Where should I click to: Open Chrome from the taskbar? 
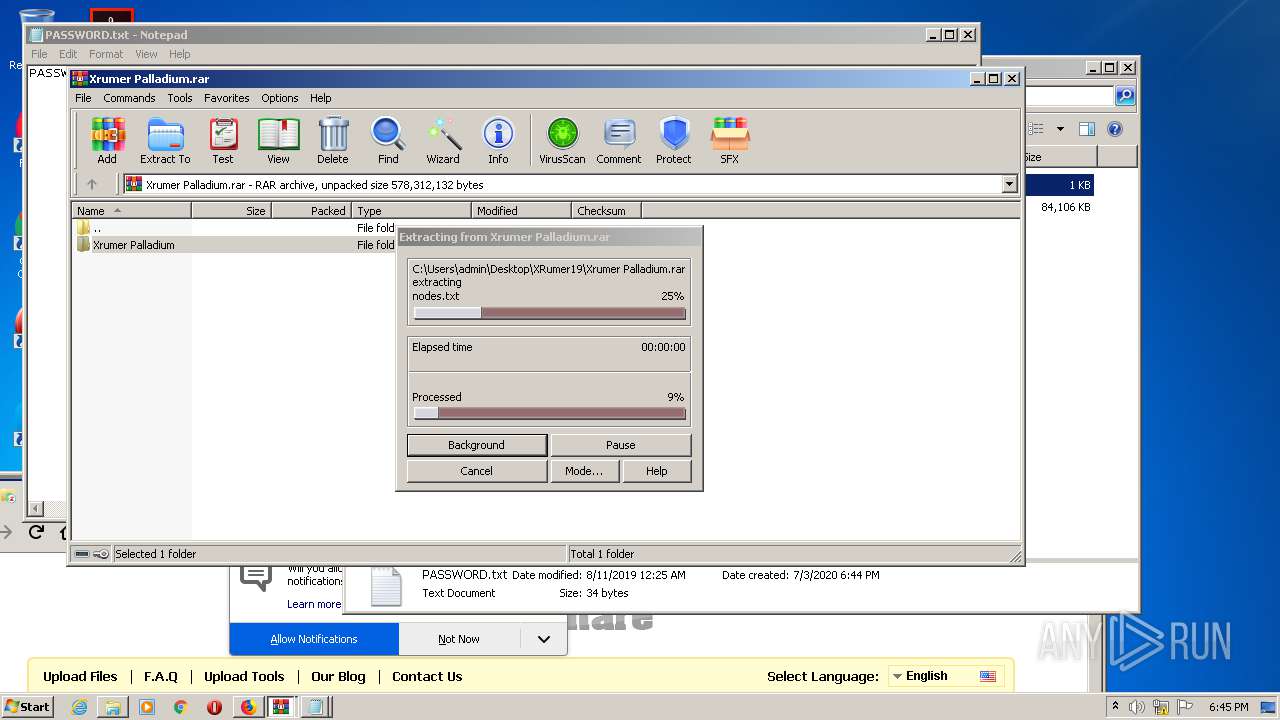tap(180, 707)
